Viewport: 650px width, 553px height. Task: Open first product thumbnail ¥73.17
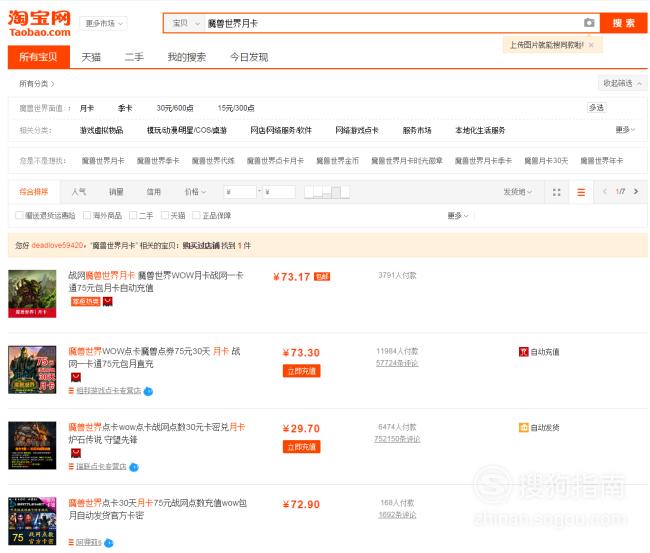[32, 294]
